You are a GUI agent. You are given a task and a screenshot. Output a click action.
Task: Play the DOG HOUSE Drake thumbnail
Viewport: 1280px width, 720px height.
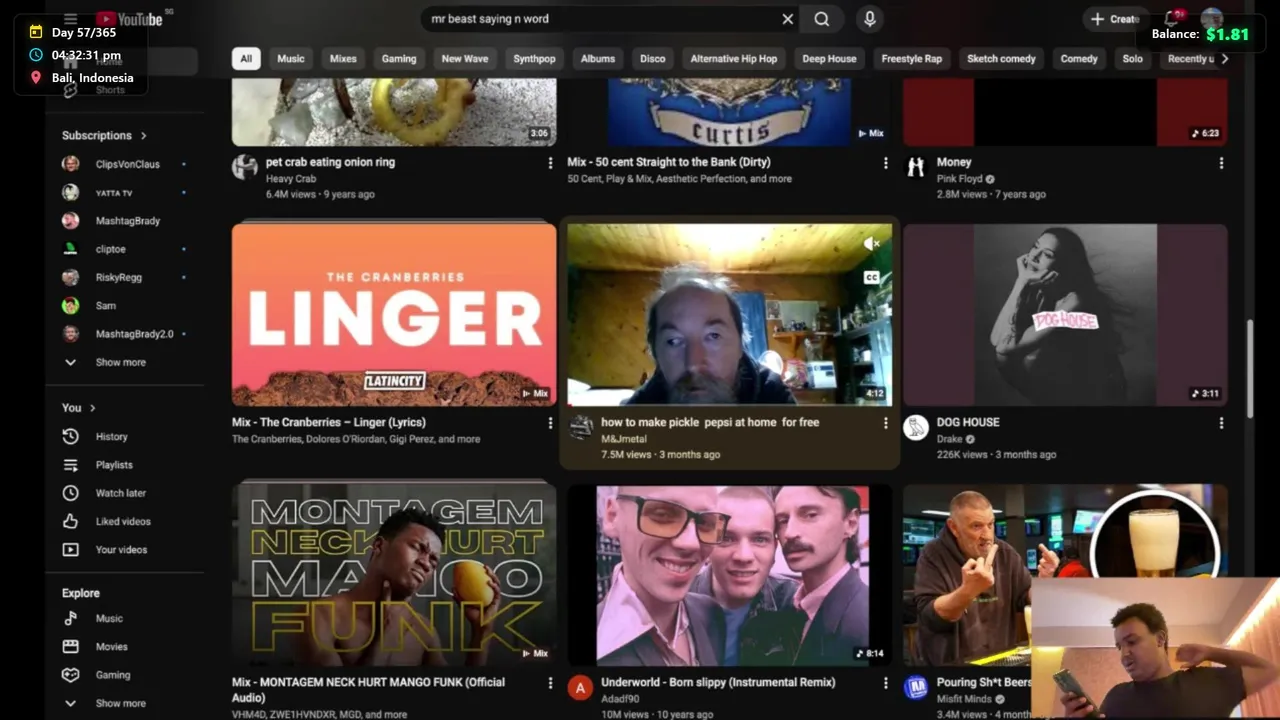coord(1065,314)
